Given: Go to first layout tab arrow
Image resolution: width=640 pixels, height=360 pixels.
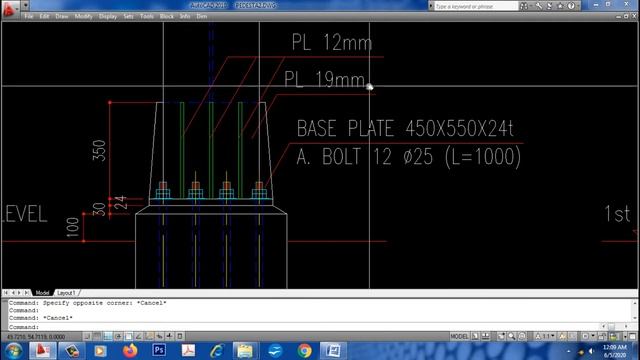Looking at the screenshot, I should tap(6, 293).
